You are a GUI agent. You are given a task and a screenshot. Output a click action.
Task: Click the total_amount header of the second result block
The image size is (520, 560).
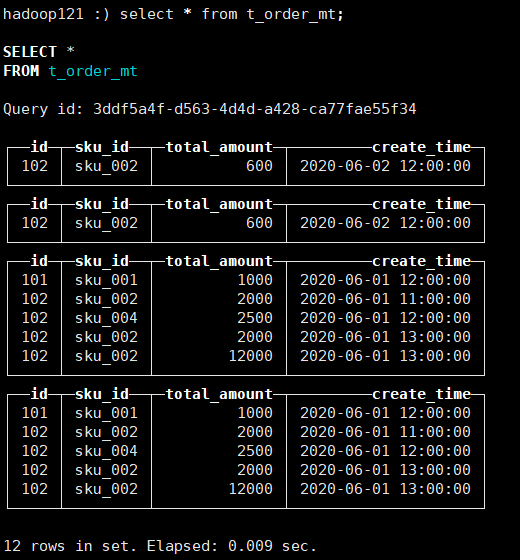click(x=219, y=204)
